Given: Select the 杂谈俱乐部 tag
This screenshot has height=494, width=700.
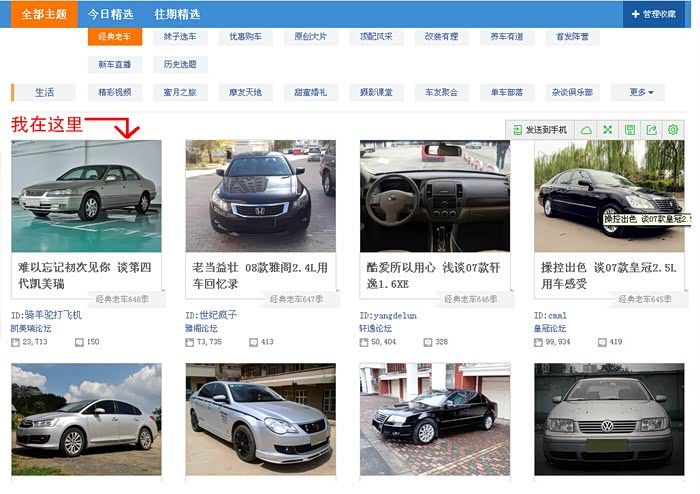Looking at the screenshot, I should (572, 92).
